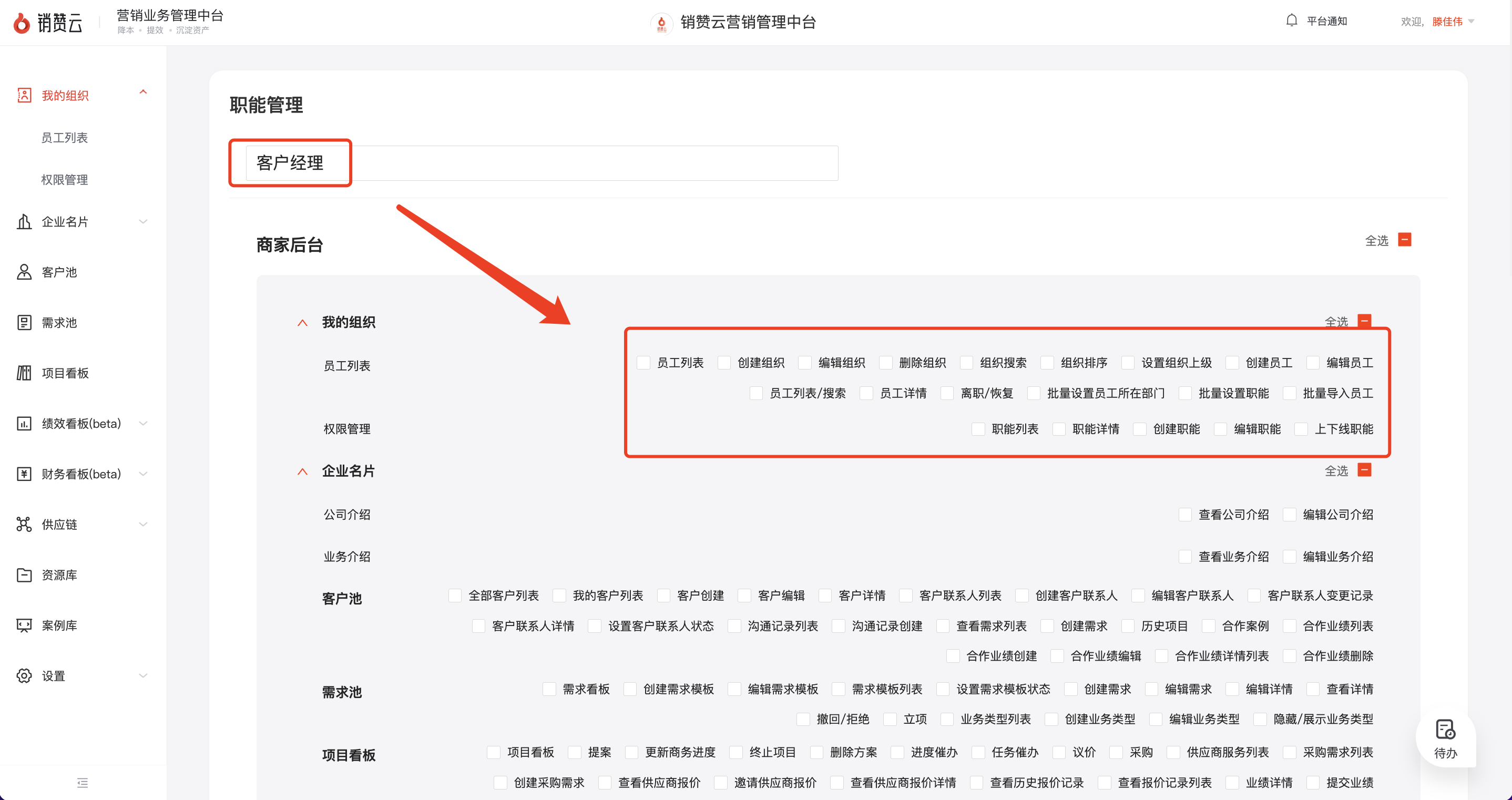Go to 需求池 in sidebar

[59, 322]
